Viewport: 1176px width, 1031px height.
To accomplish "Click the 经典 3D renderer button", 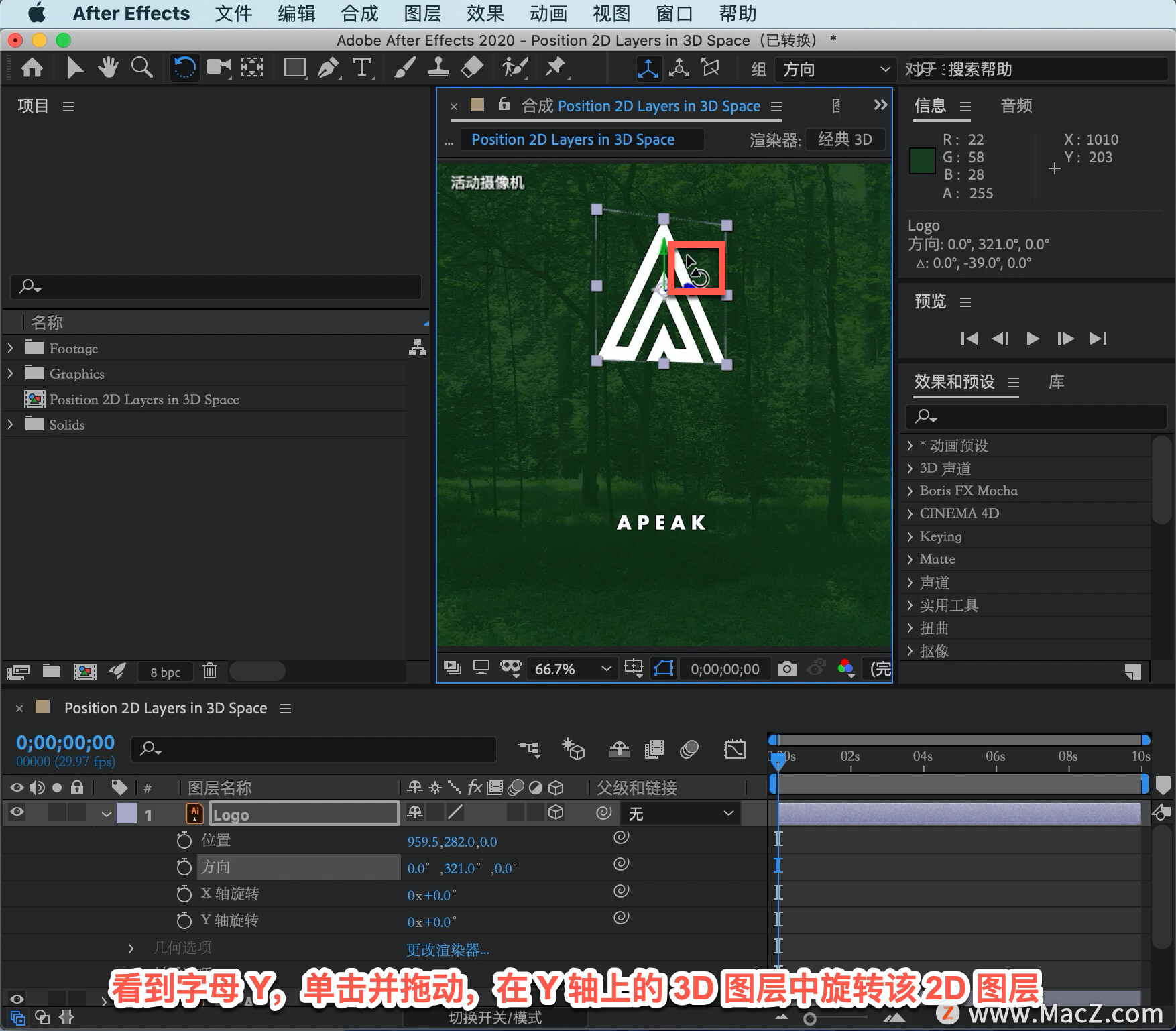I will (x=845, y=139).
